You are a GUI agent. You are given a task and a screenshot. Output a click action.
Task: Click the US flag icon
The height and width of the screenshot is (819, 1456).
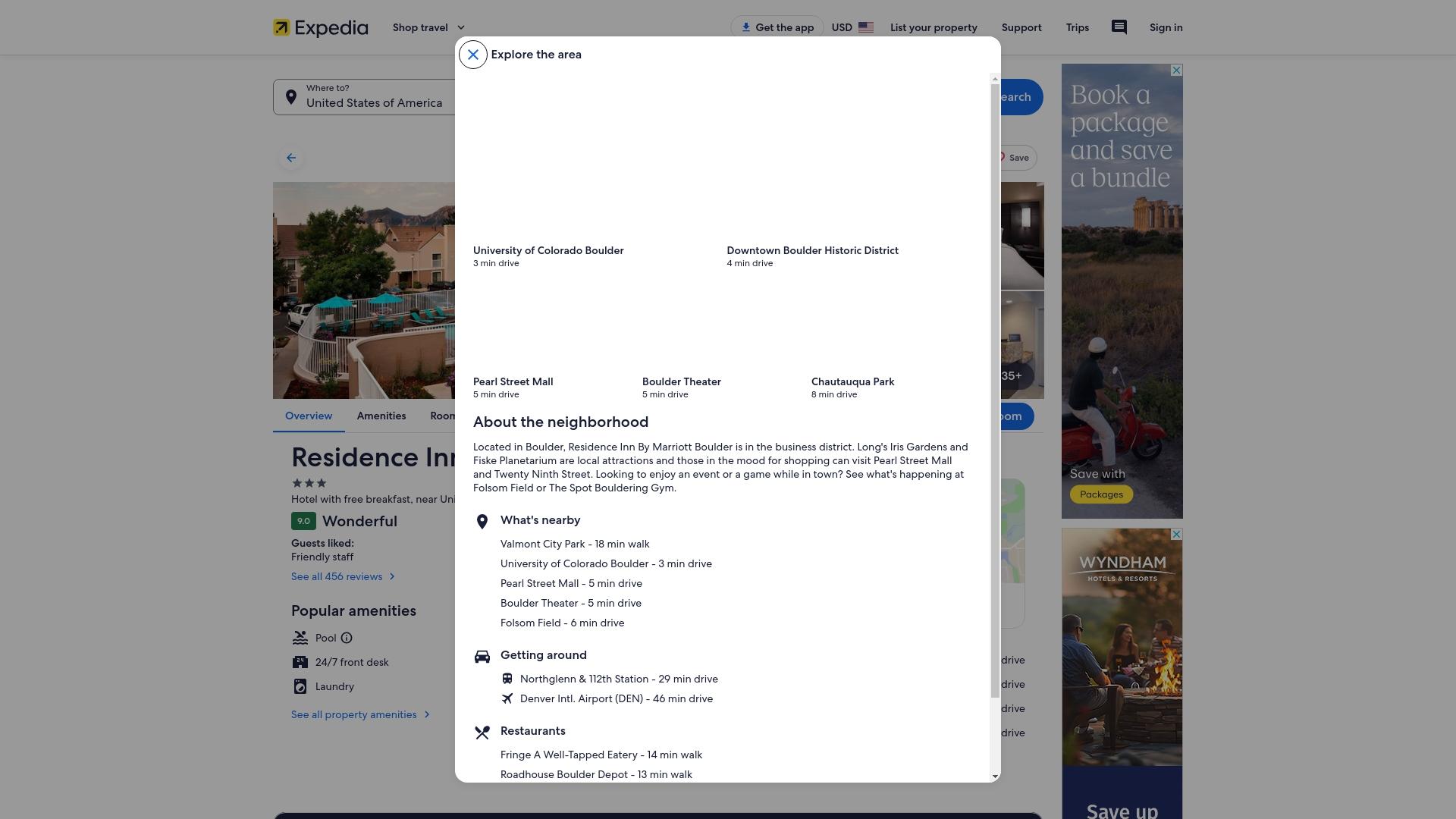tap(866, 27)
